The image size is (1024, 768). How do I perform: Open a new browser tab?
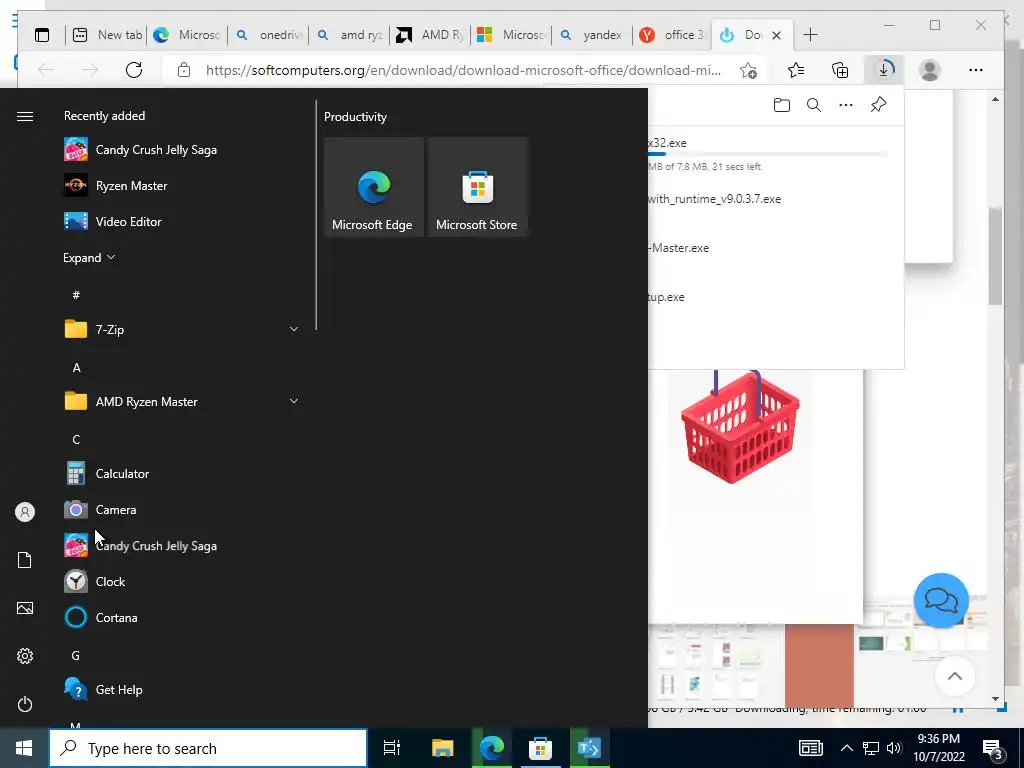click(x=810, y=35)
